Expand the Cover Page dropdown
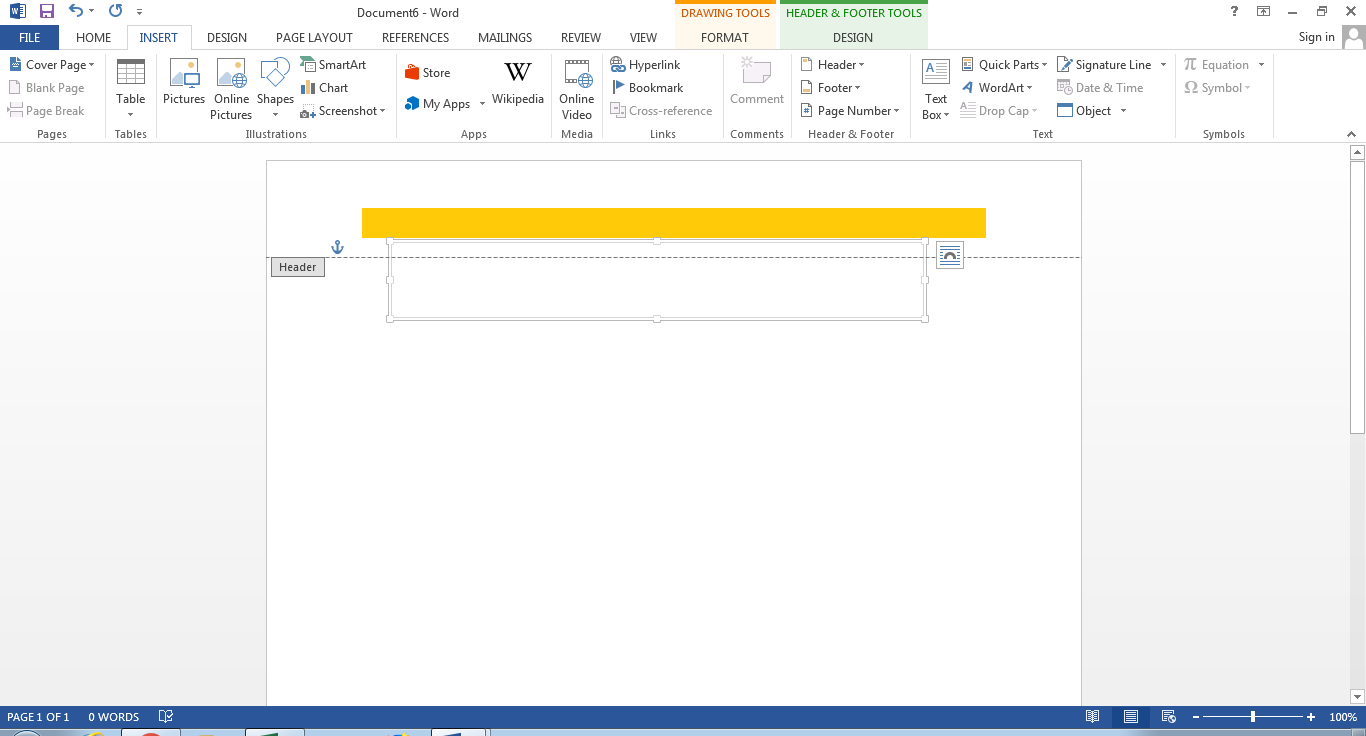 pyautogui.click(x=52, y=64)
